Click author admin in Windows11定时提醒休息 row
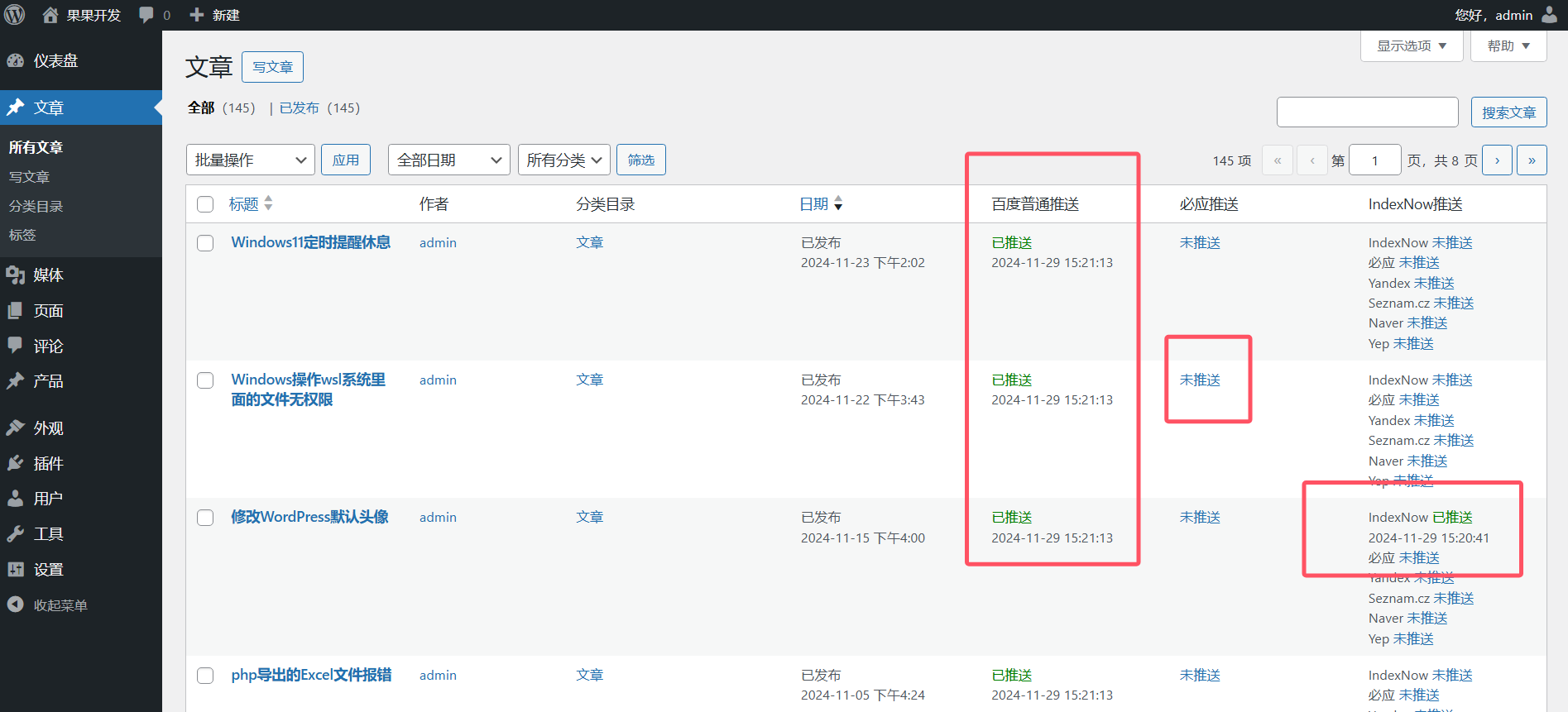This screenshot has width=1568, height=712. [438, 242]
